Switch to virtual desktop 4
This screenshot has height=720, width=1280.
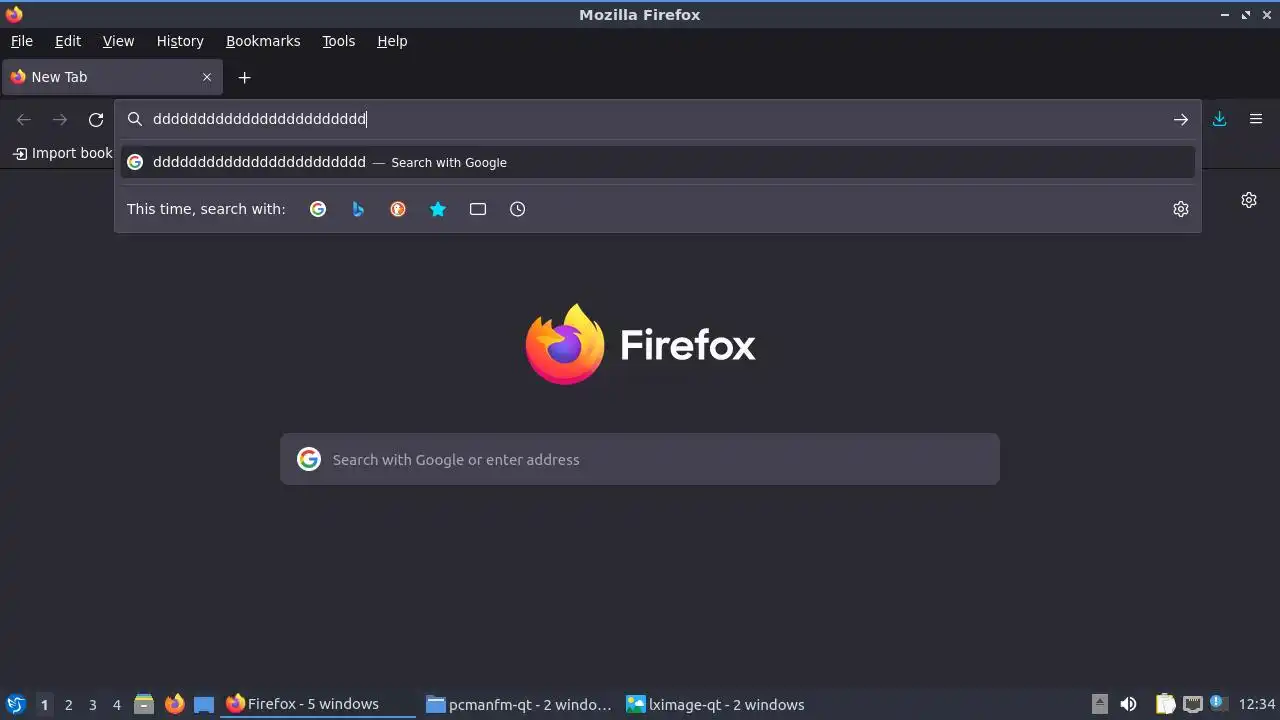pos(116,705)
